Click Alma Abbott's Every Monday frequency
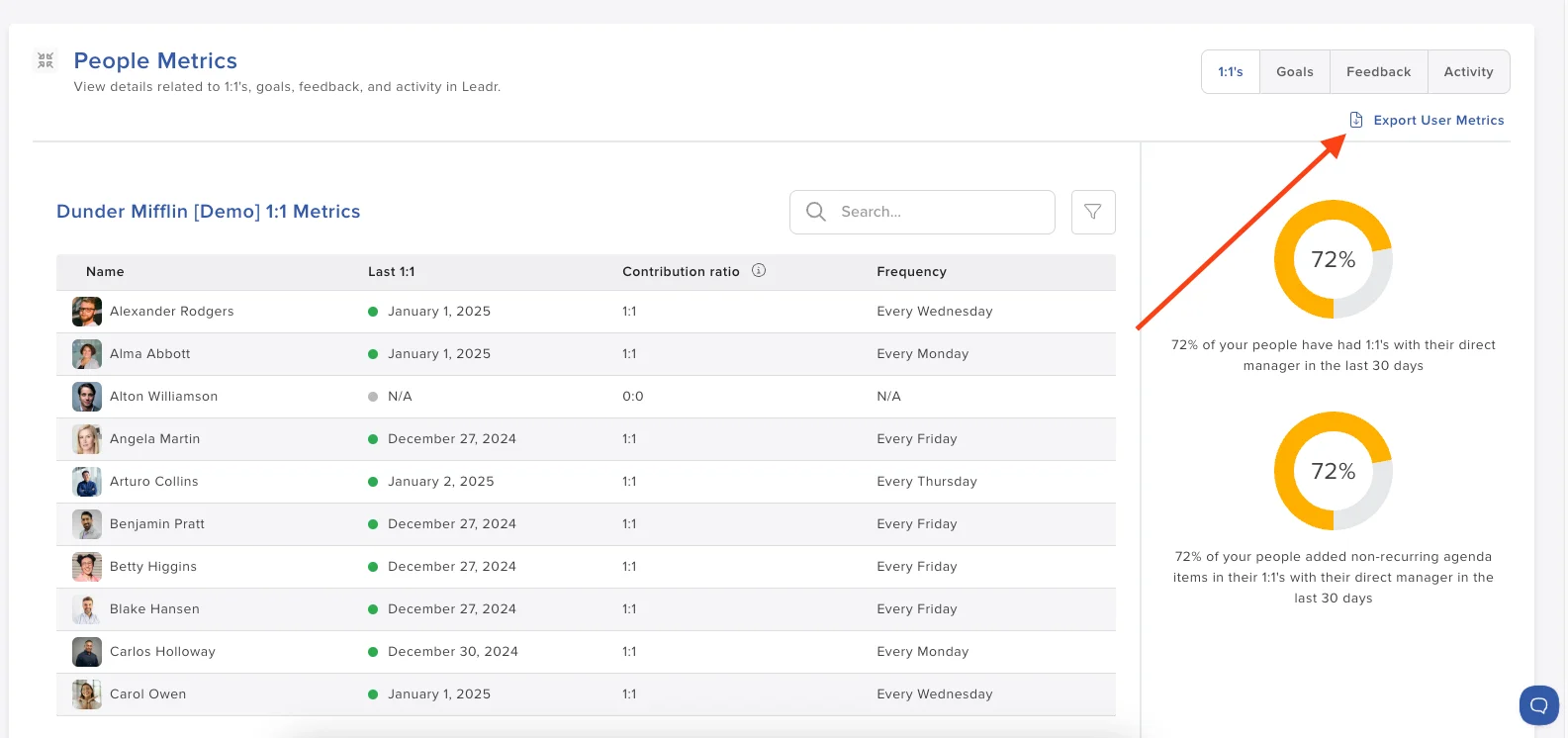The width and height of the screenshot is (1568, 738). tap(923, 354)
